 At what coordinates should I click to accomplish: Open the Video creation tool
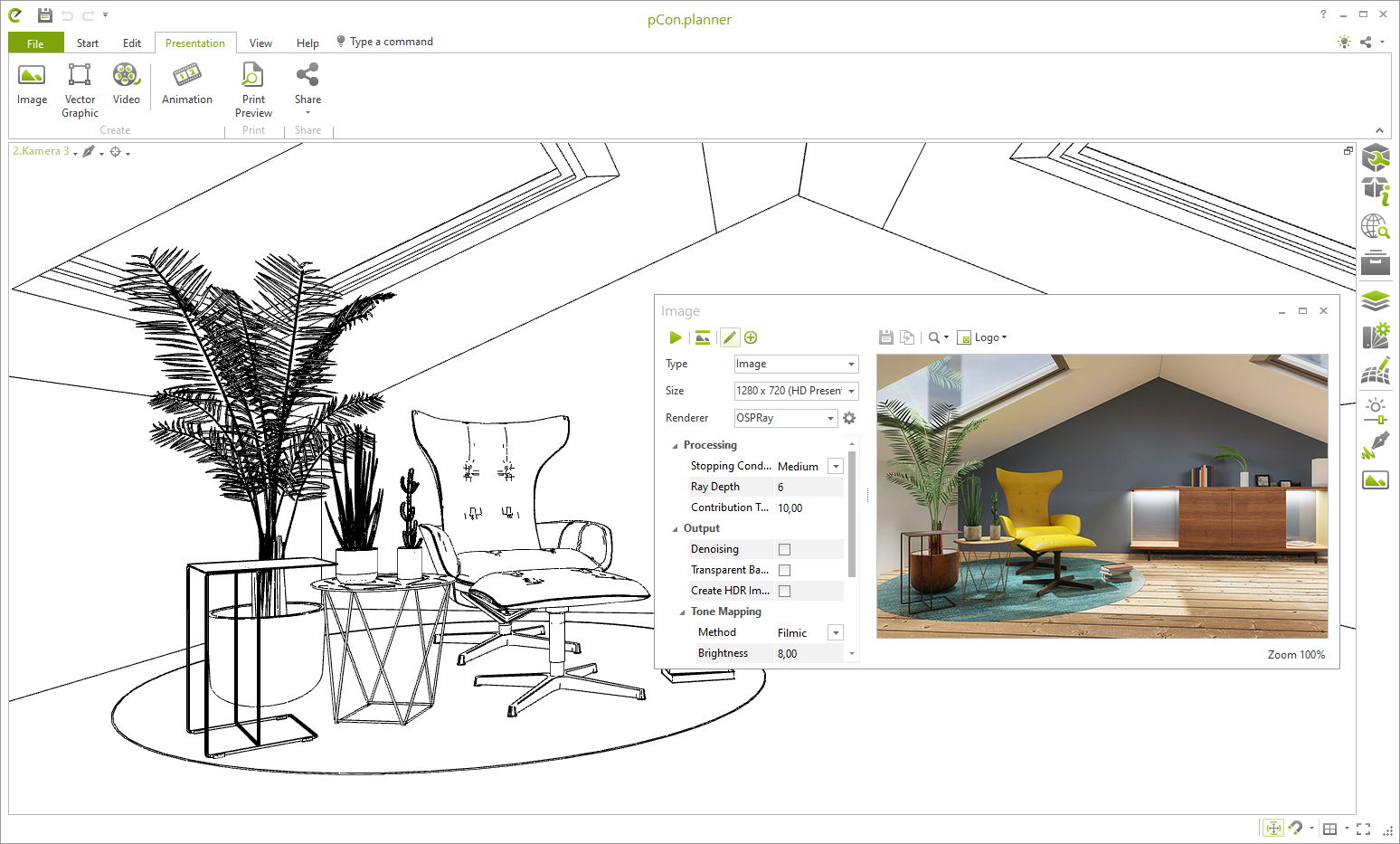click(x=126, y=84)
